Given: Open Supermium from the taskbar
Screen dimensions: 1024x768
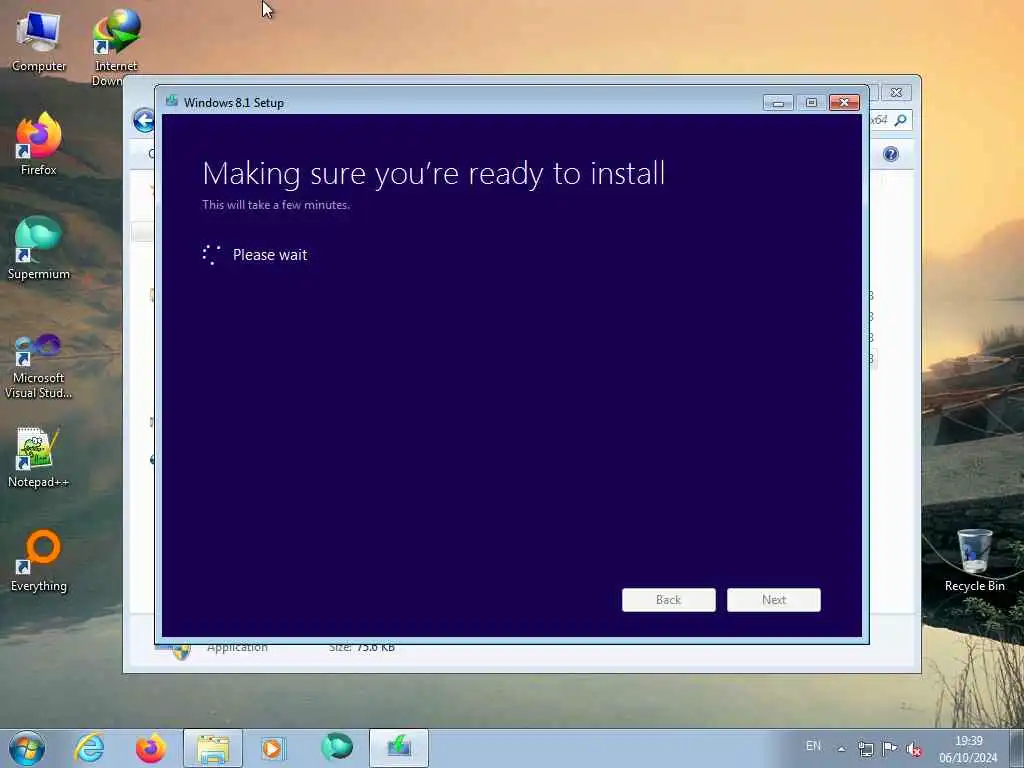Looking at the screenshot, I should click(337, 748).
